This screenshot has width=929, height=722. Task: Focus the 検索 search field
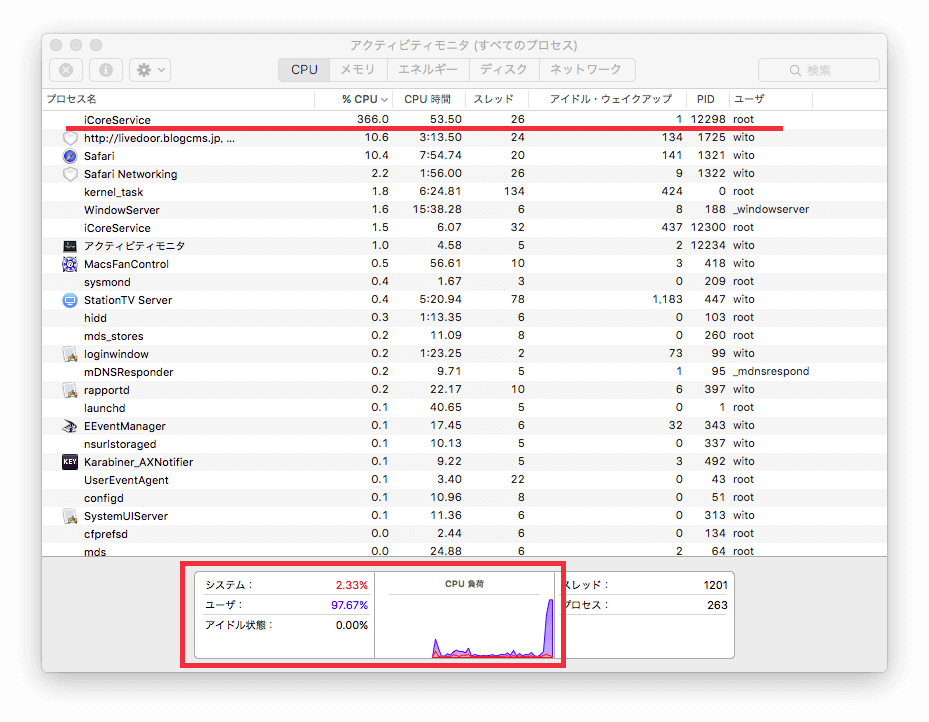pos(819,70)
